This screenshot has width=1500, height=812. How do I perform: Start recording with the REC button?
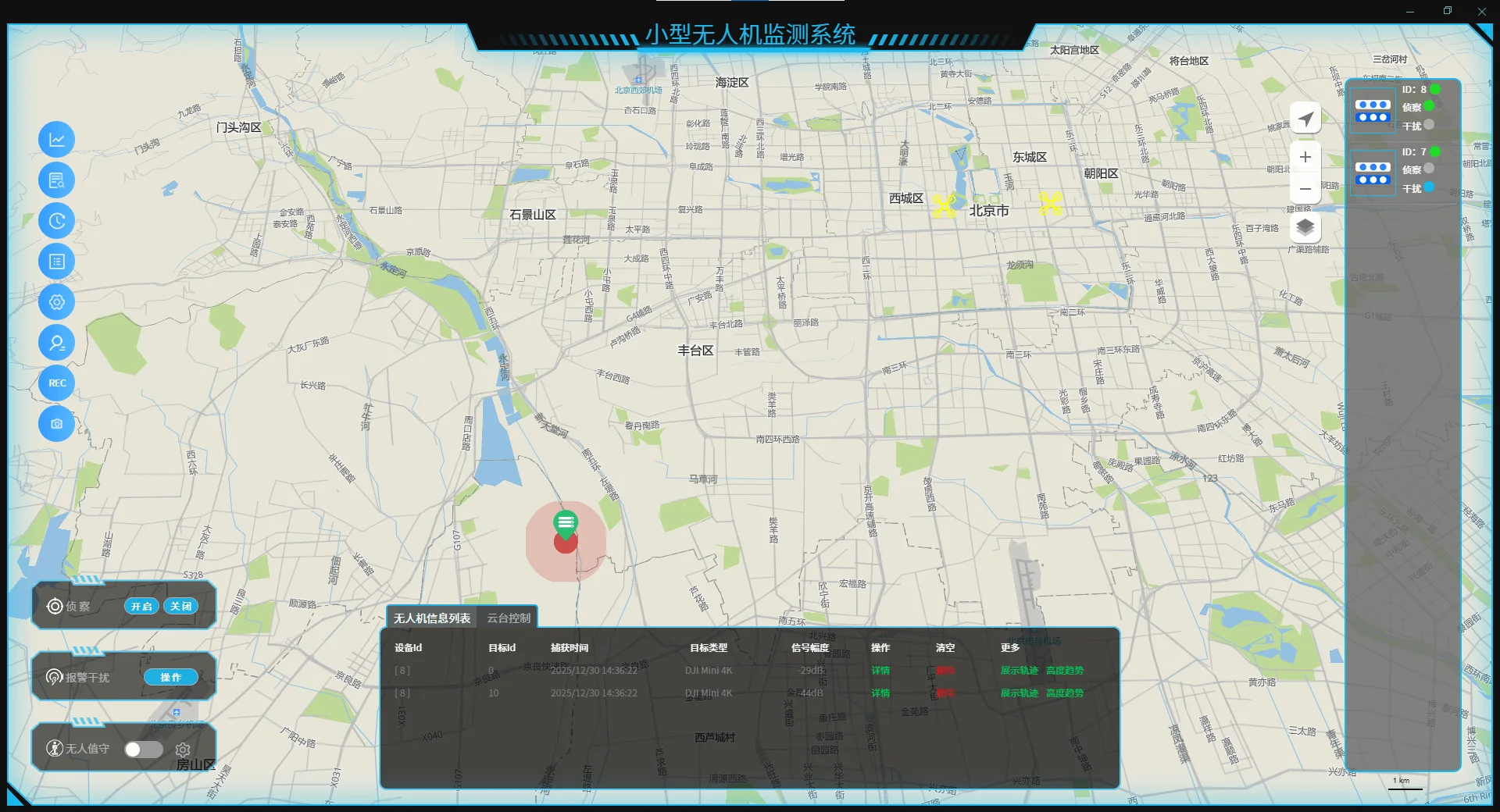click(x=57, y=383)
